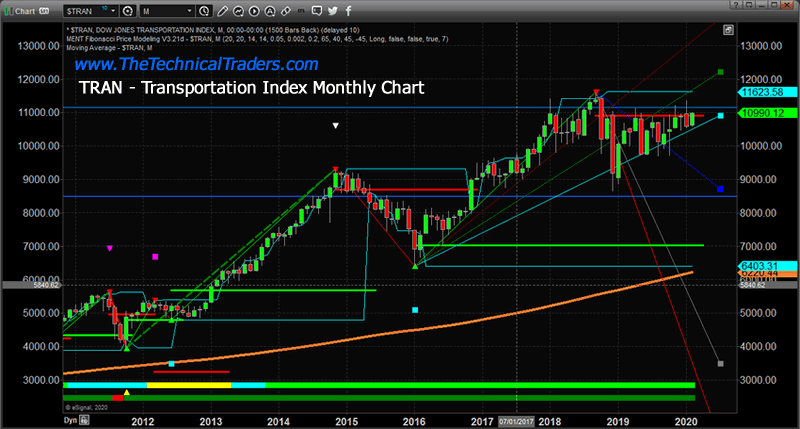Click the green 10990.12 price label
Image resolution: width=800 pixels, height=429 pixels.
tap(767, 113)
